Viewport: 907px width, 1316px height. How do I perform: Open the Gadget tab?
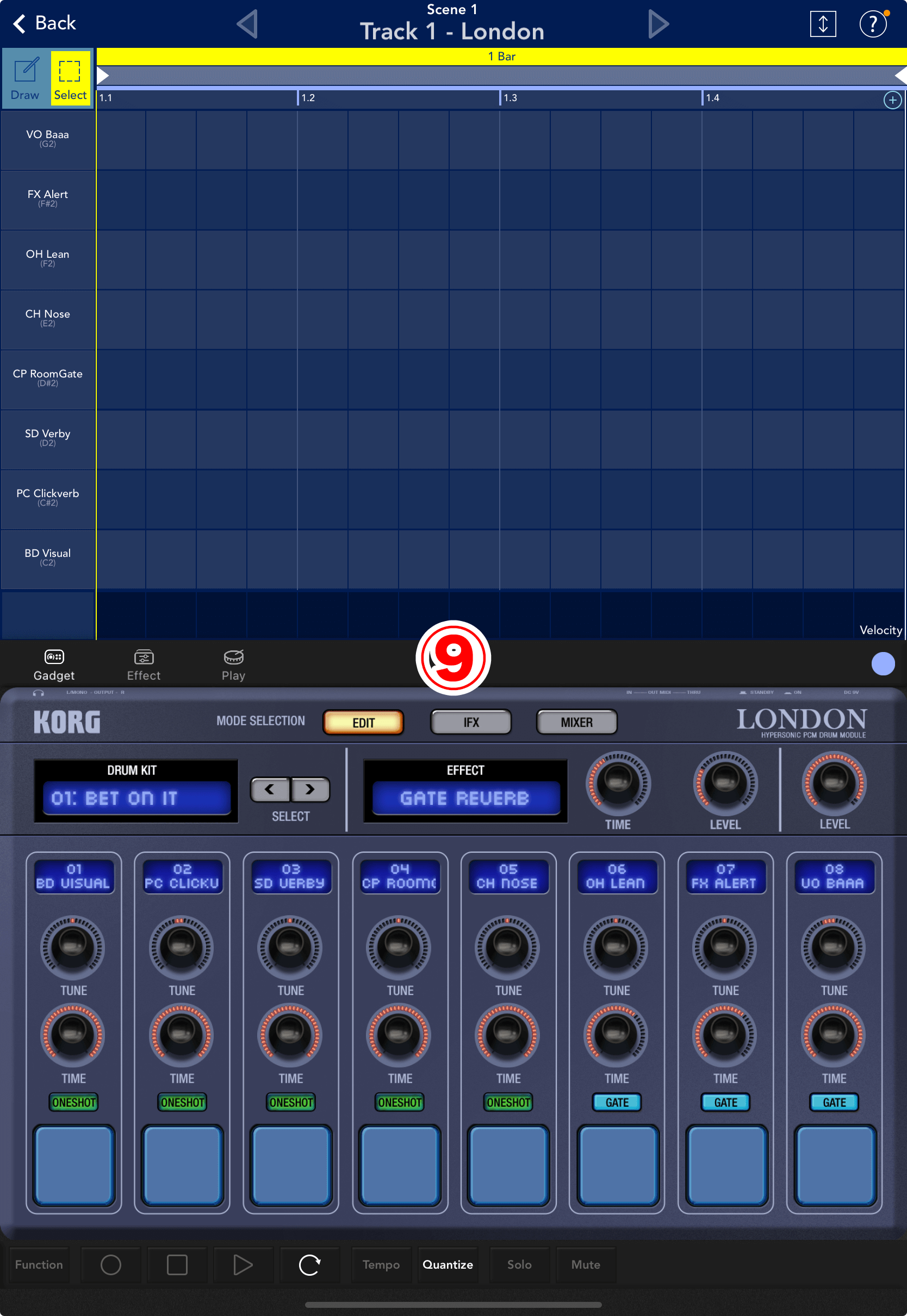coord(54,665)
